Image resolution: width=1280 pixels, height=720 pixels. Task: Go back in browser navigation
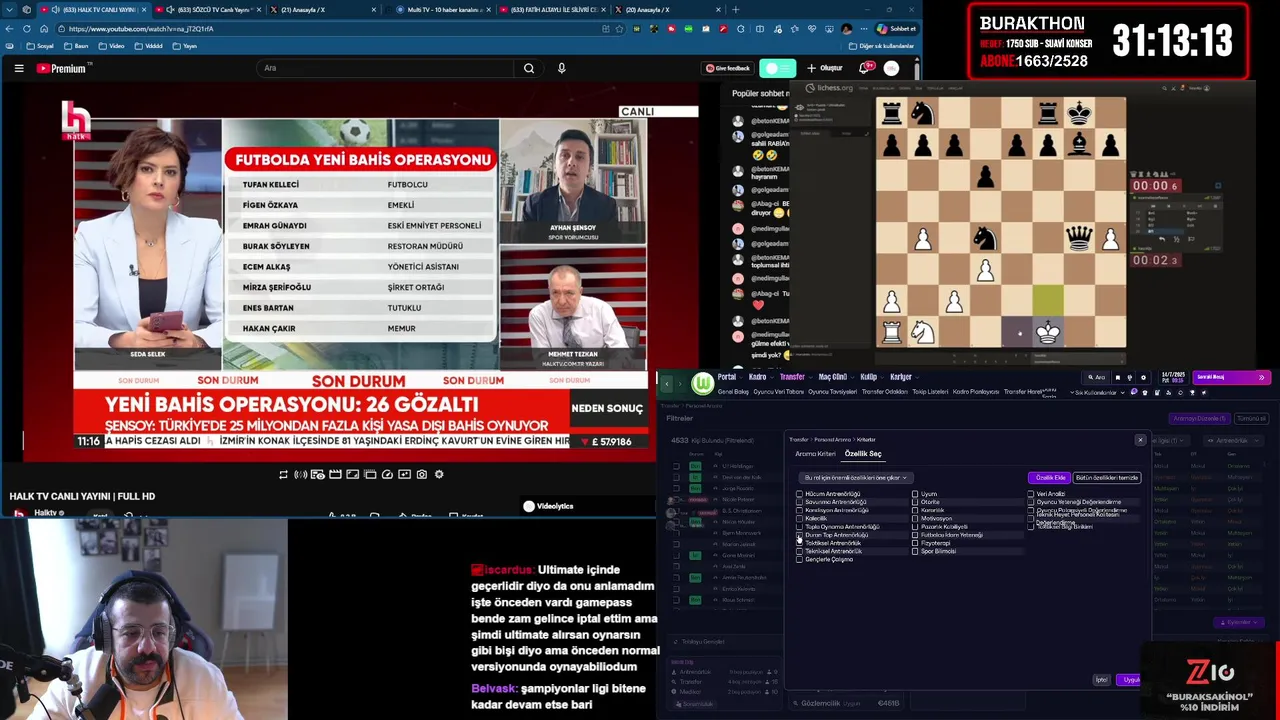[10, 29]
